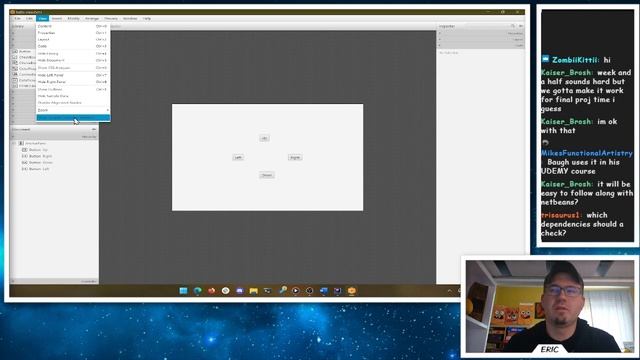Open the Inspector search magnifier icon
This screenshot has height=360, width=640.
[x=513, y=26]
